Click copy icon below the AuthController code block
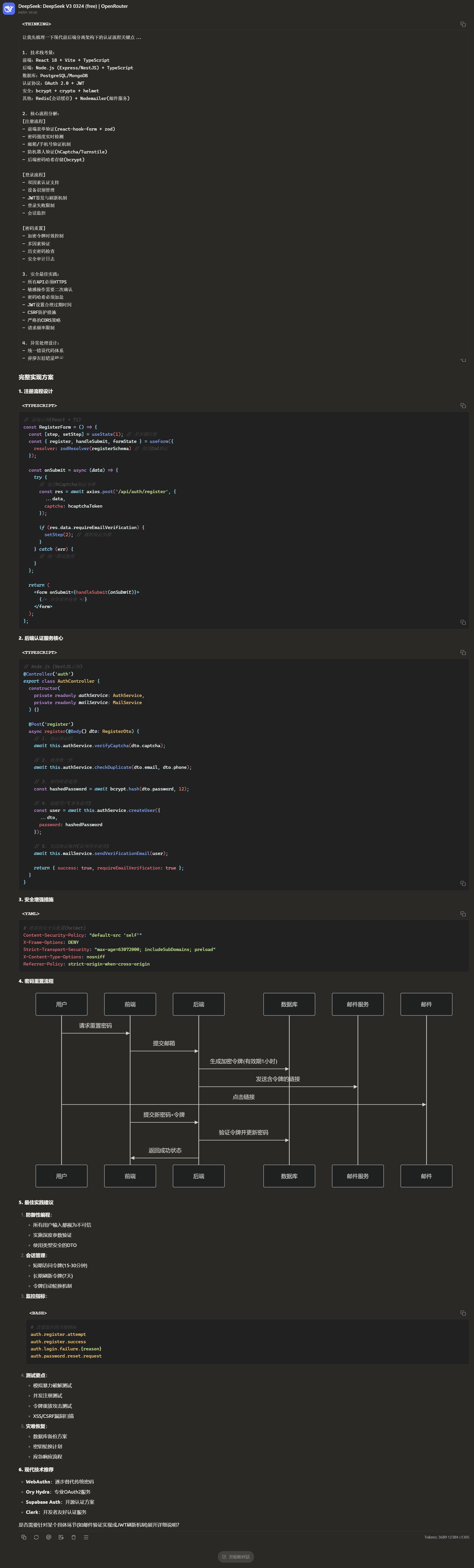The width and height of the screenshot is (474, 1568). pos(463,883)
